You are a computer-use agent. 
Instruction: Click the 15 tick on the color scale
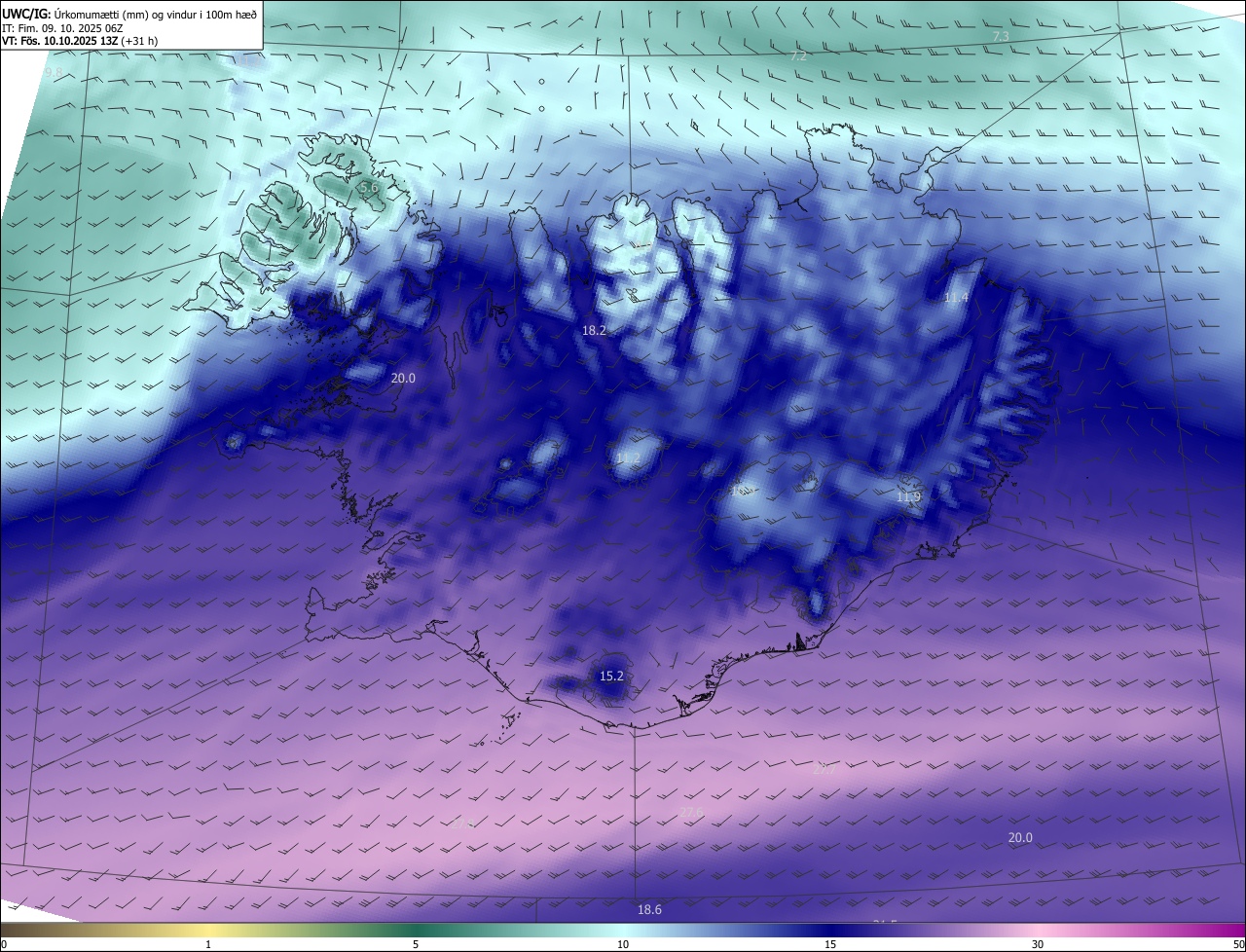(830, 944)
